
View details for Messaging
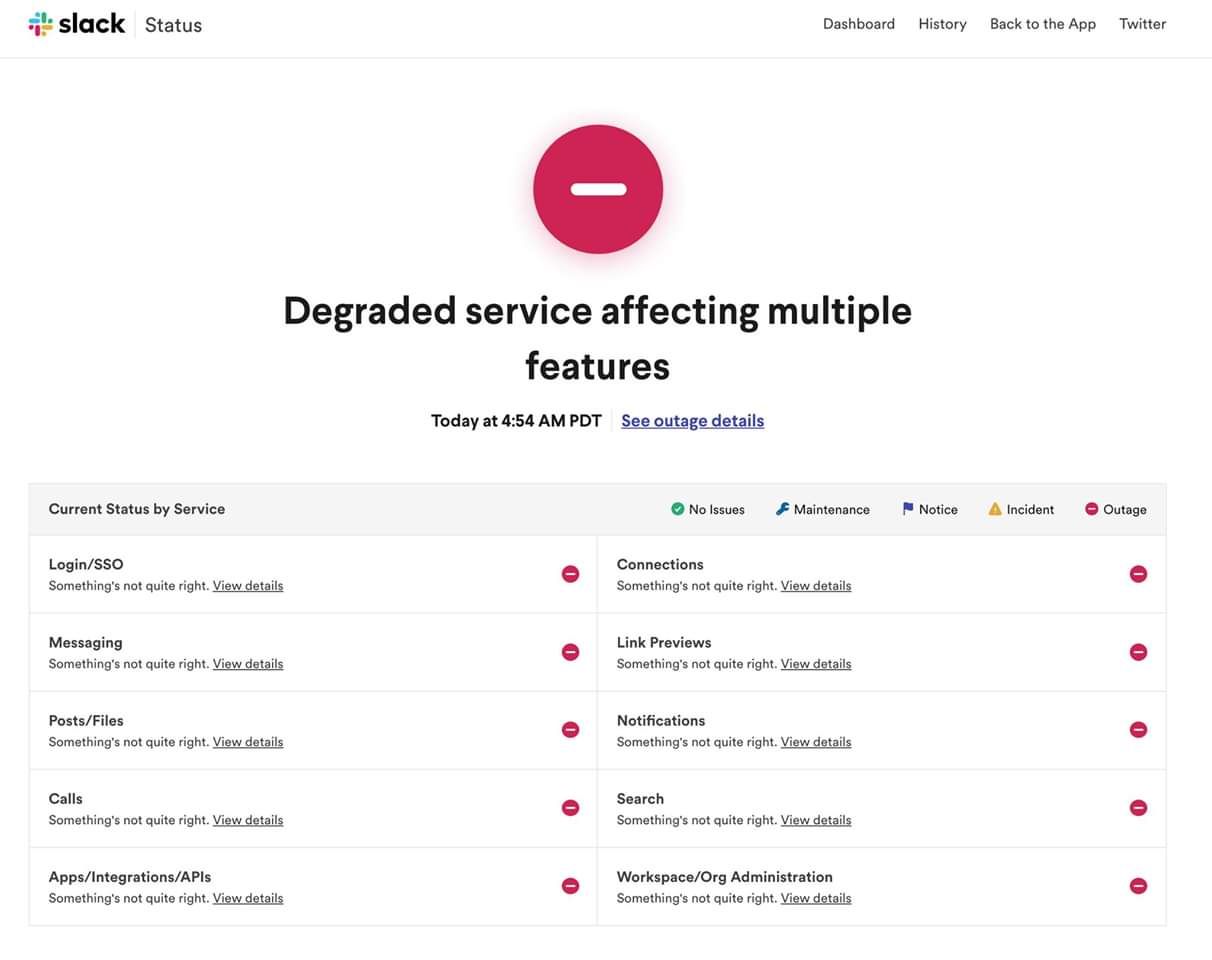(248, 664)
